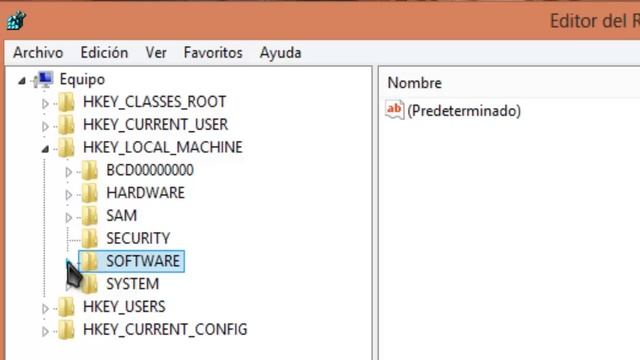Click the SOFTWARE folder icon
640x360 pixels.
pyautogui.click(x=89, y=261)
